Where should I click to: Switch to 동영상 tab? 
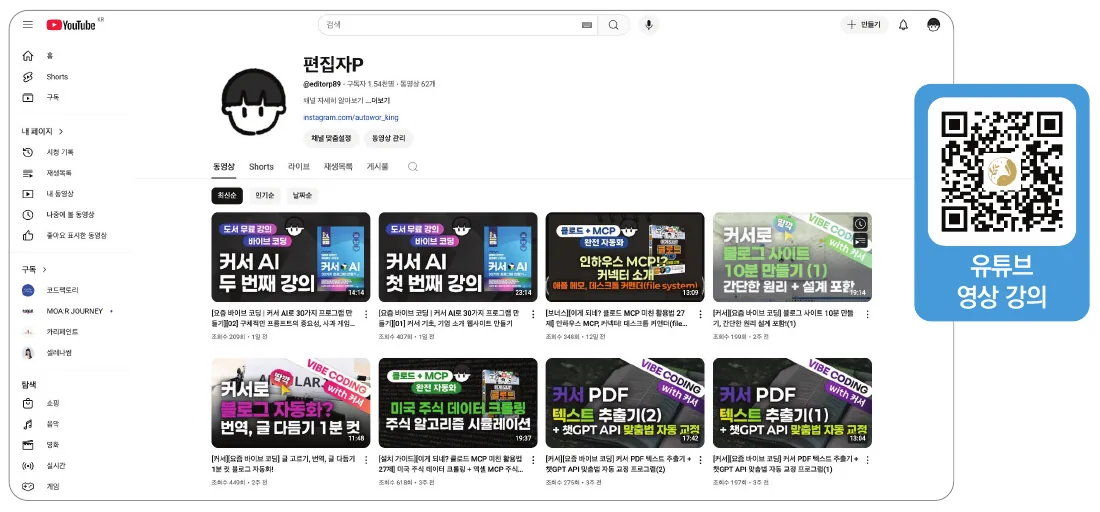224,167
